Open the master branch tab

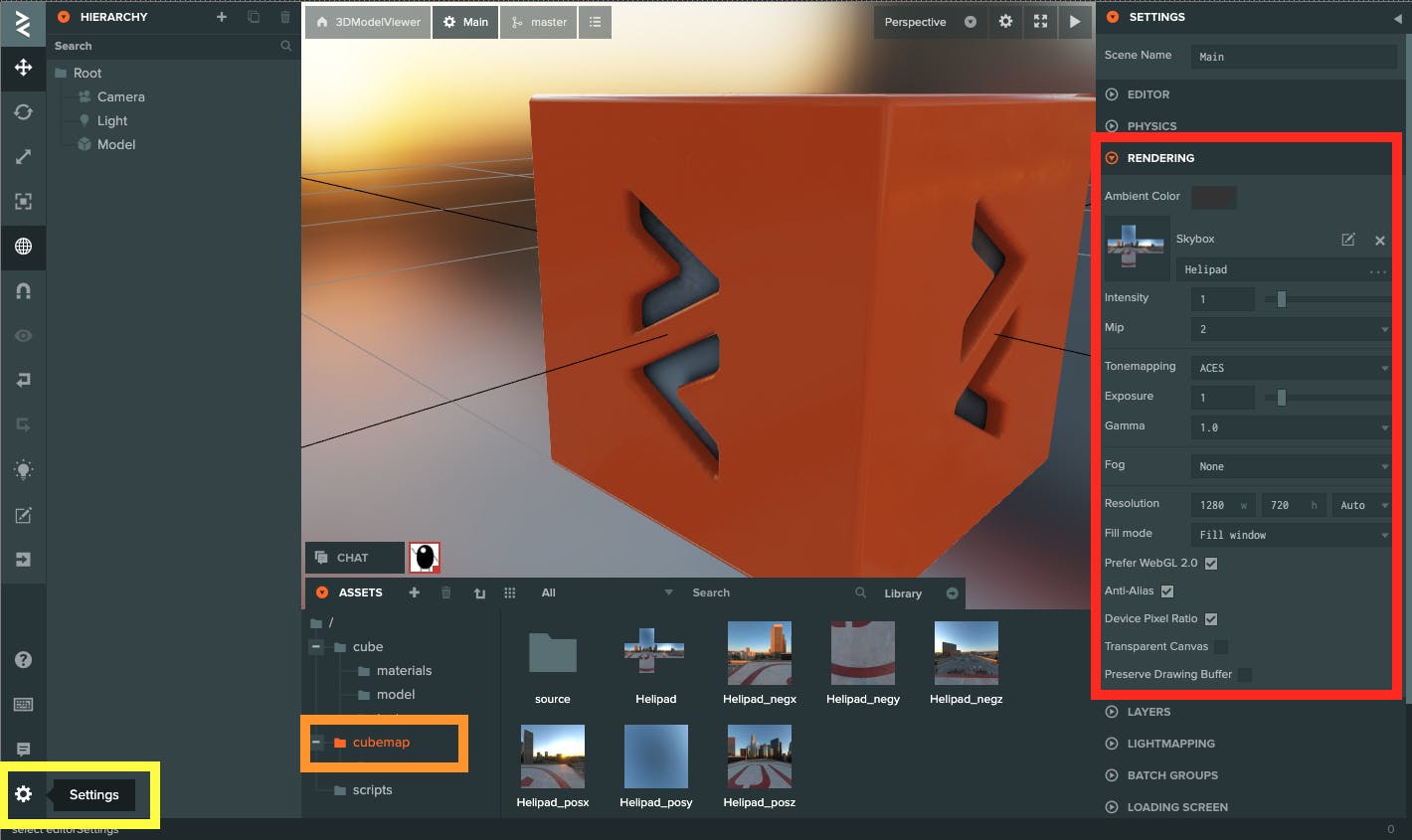pos(538,22)
